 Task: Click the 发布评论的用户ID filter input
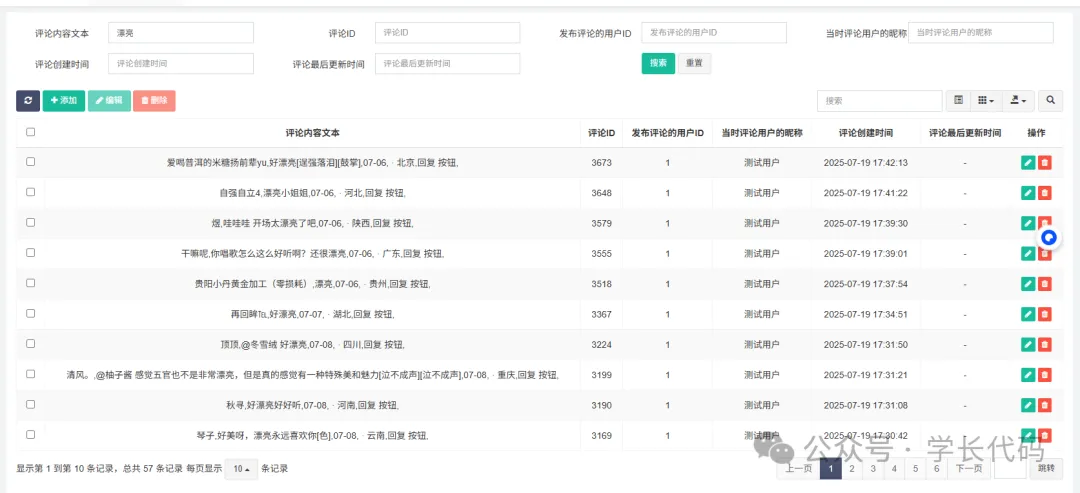click(x=714, y=33)
